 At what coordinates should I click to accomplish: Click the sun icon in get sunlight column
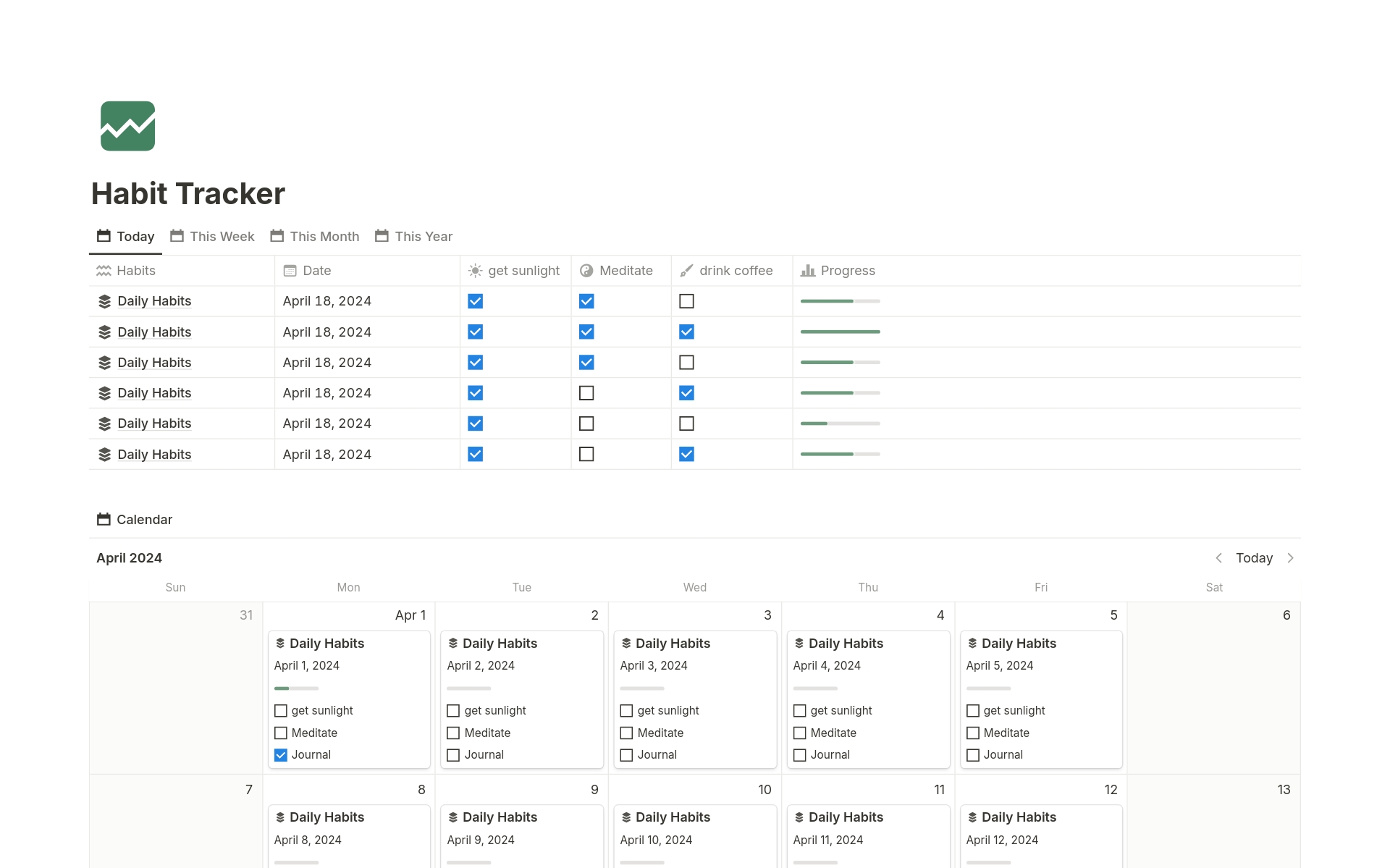pos(475,271)
